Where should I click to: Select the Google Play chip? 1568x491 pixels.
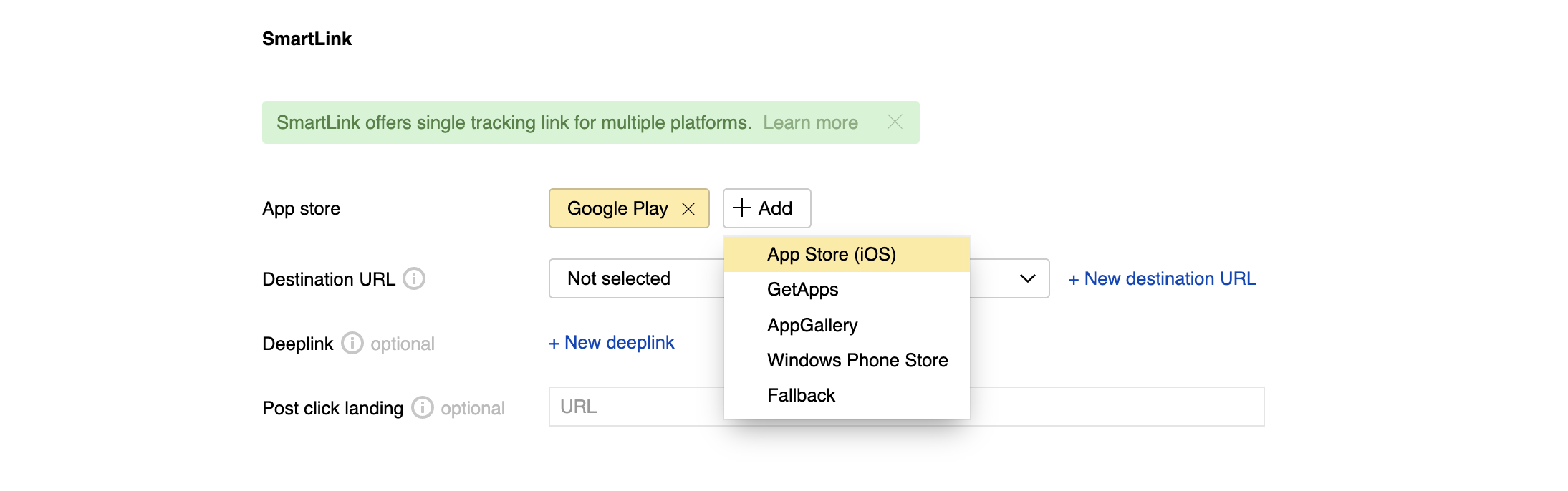616,208
